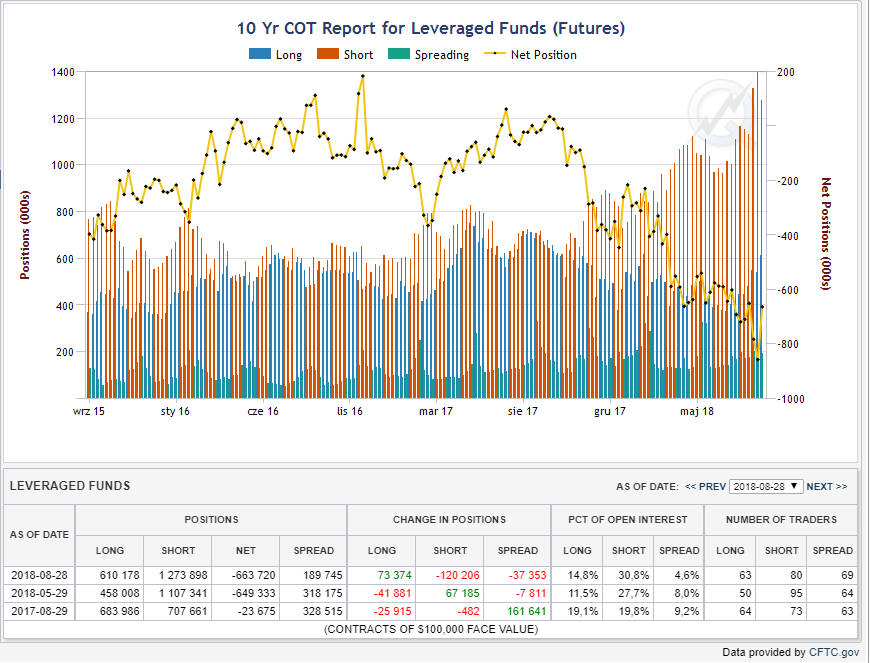The image size is (870, 663).
Task: Click the Net Position peak point near lis 16
Action: tap(363, 76)
